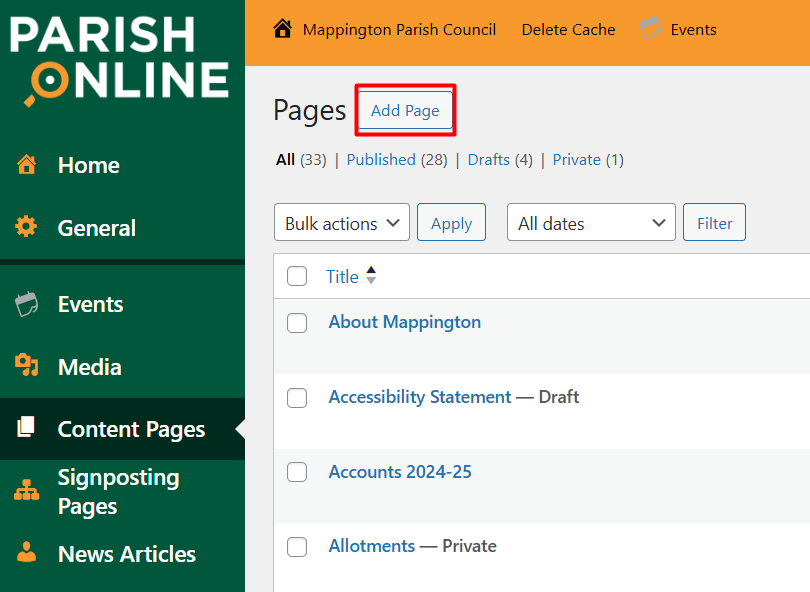
Task: Select the Media icon in sidebar
Action: click(27, 366)
